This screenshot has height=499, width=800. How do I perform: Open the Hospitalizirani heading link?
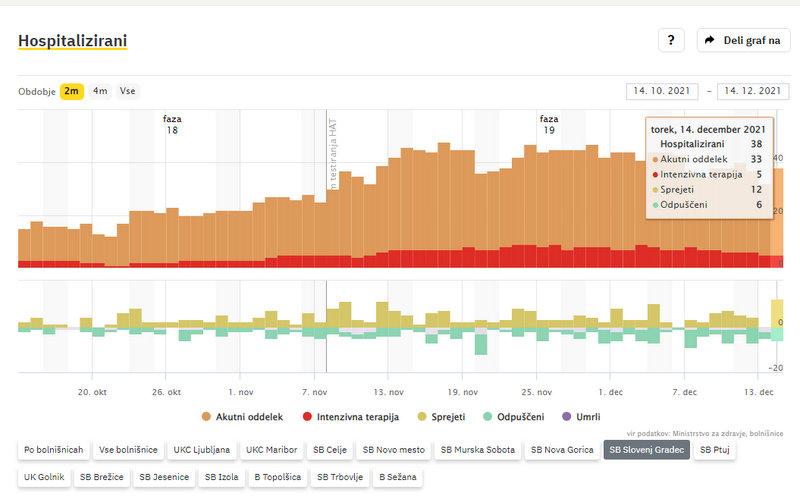pos(72,40)
